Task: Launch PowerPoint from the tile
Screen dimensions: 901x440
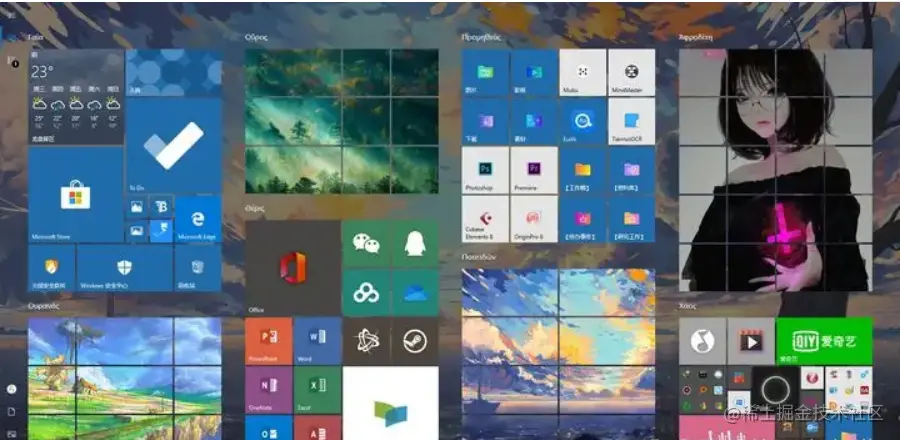Action: click(x=269, y=341)
